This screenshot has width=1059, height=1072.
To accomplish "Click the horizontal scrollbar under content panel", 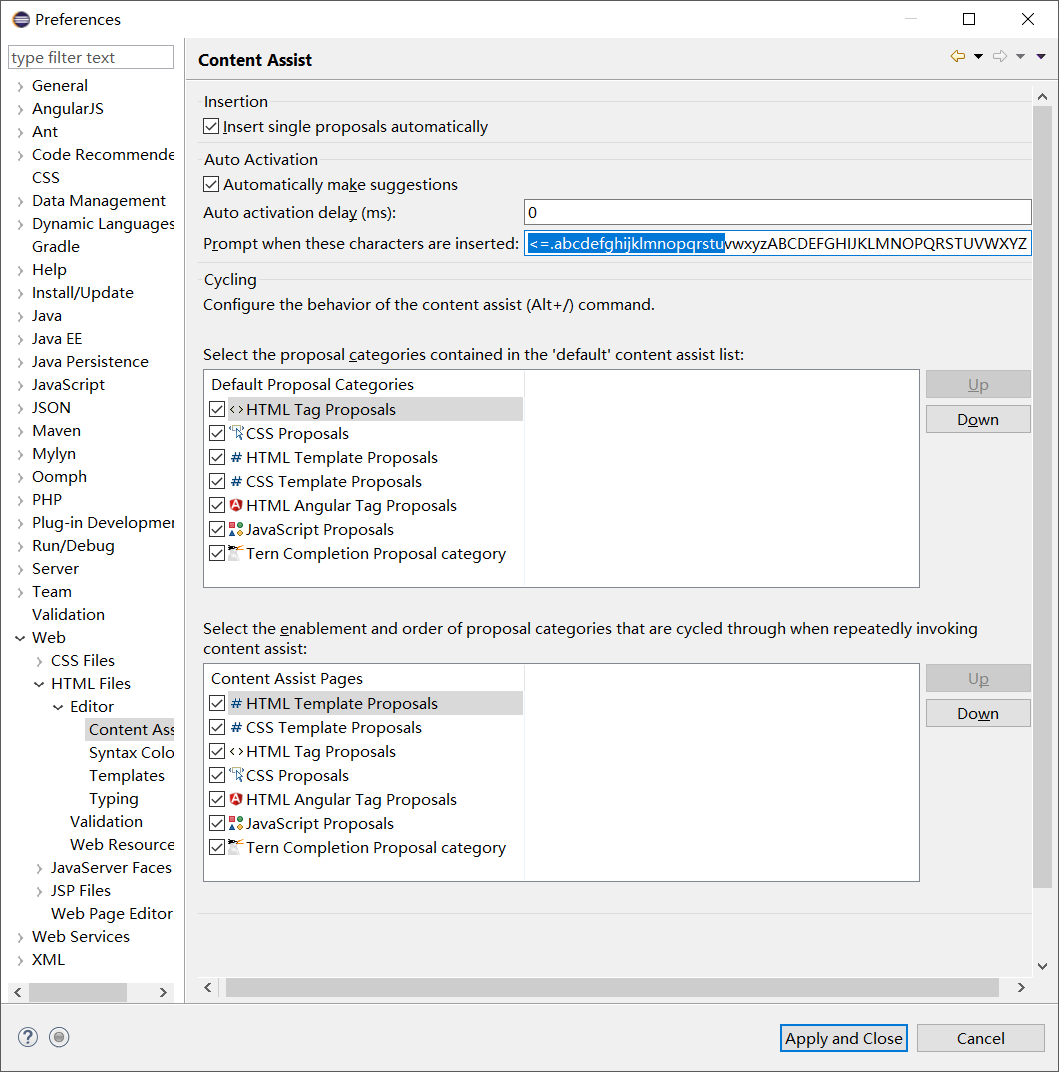I will click(x=612, y=987).
